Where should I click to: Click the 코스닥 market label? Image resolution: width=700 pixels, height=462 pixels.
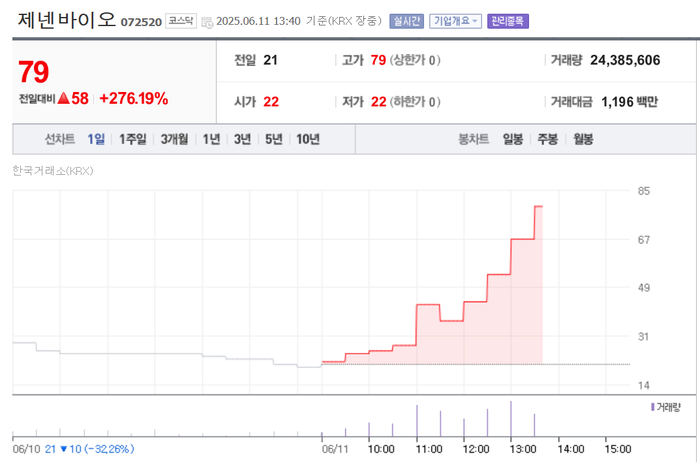click(x=181, y=21)
